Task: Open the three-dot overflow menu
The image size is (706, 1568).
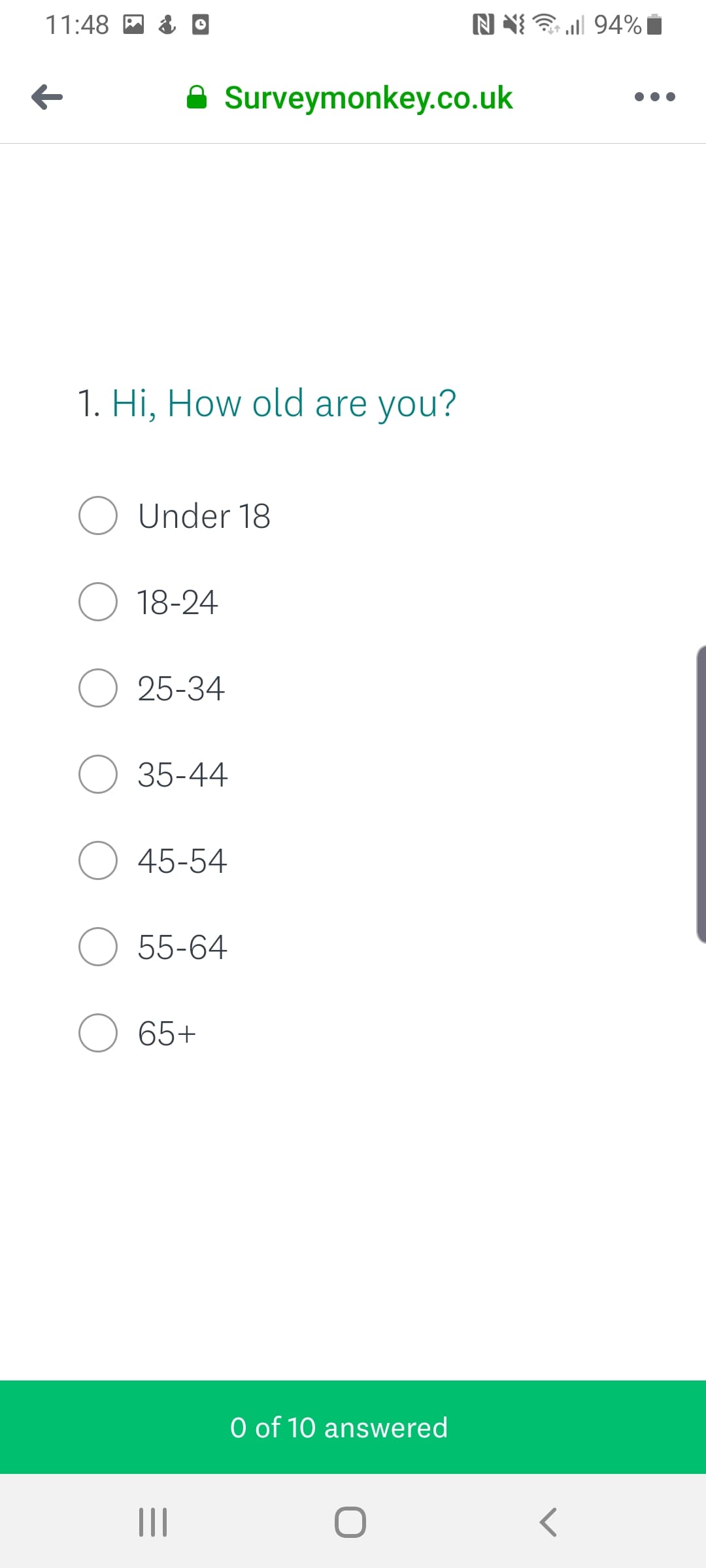Action: [x=654, y=97]
